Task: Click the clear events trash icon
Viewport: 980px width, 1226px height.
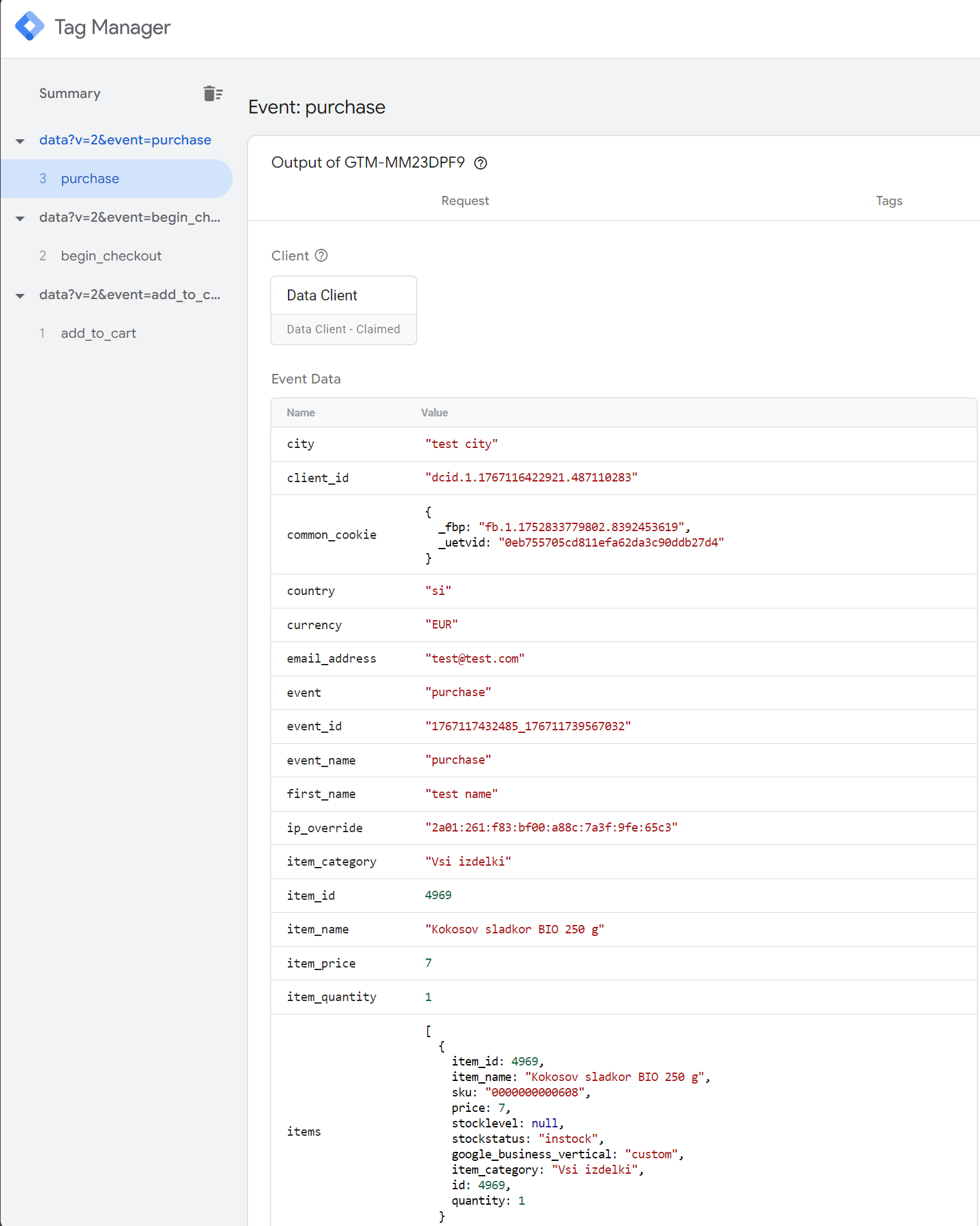Action: (213, 93)
